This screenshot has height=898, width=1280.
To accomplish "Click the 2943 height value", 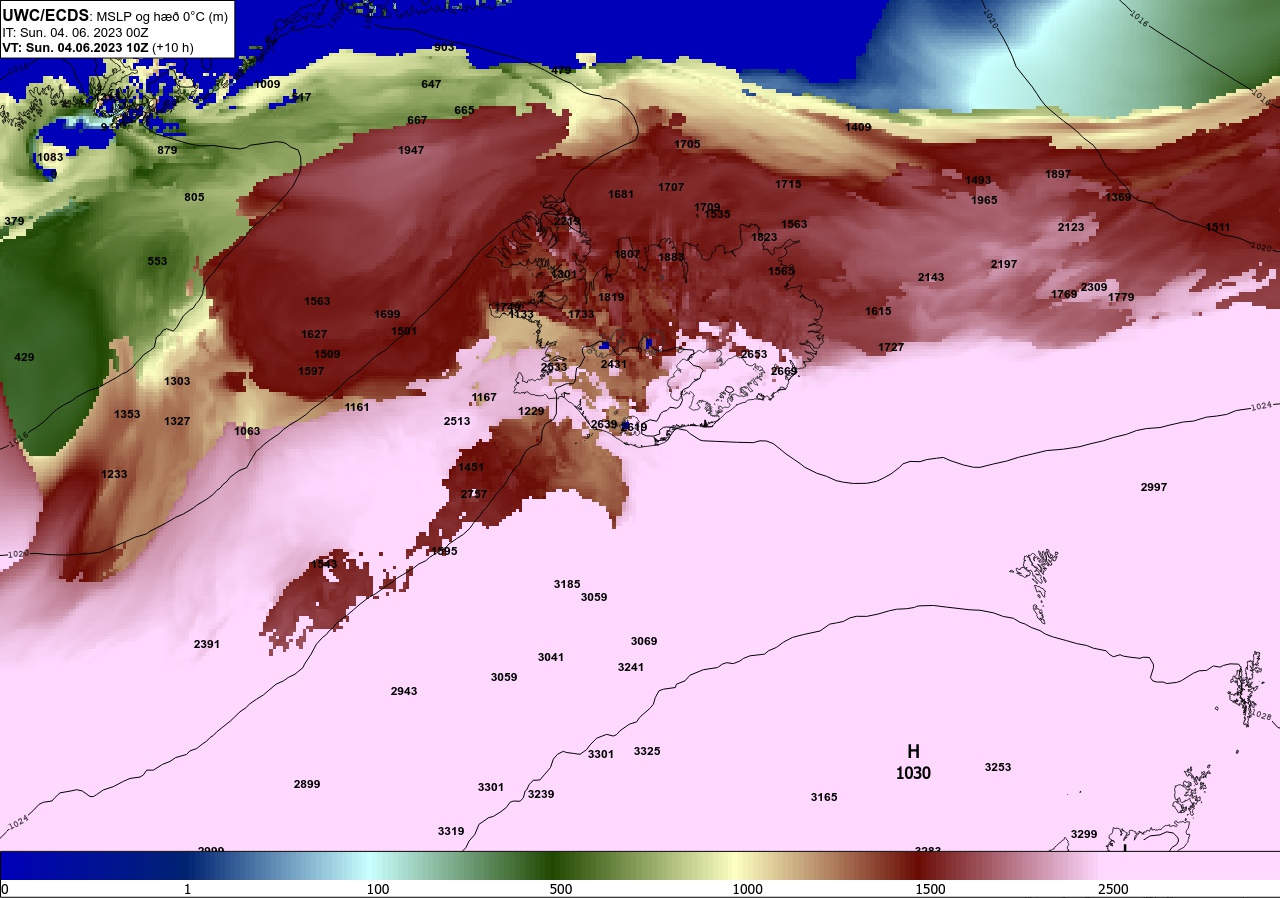I will [x=404, y=691].
